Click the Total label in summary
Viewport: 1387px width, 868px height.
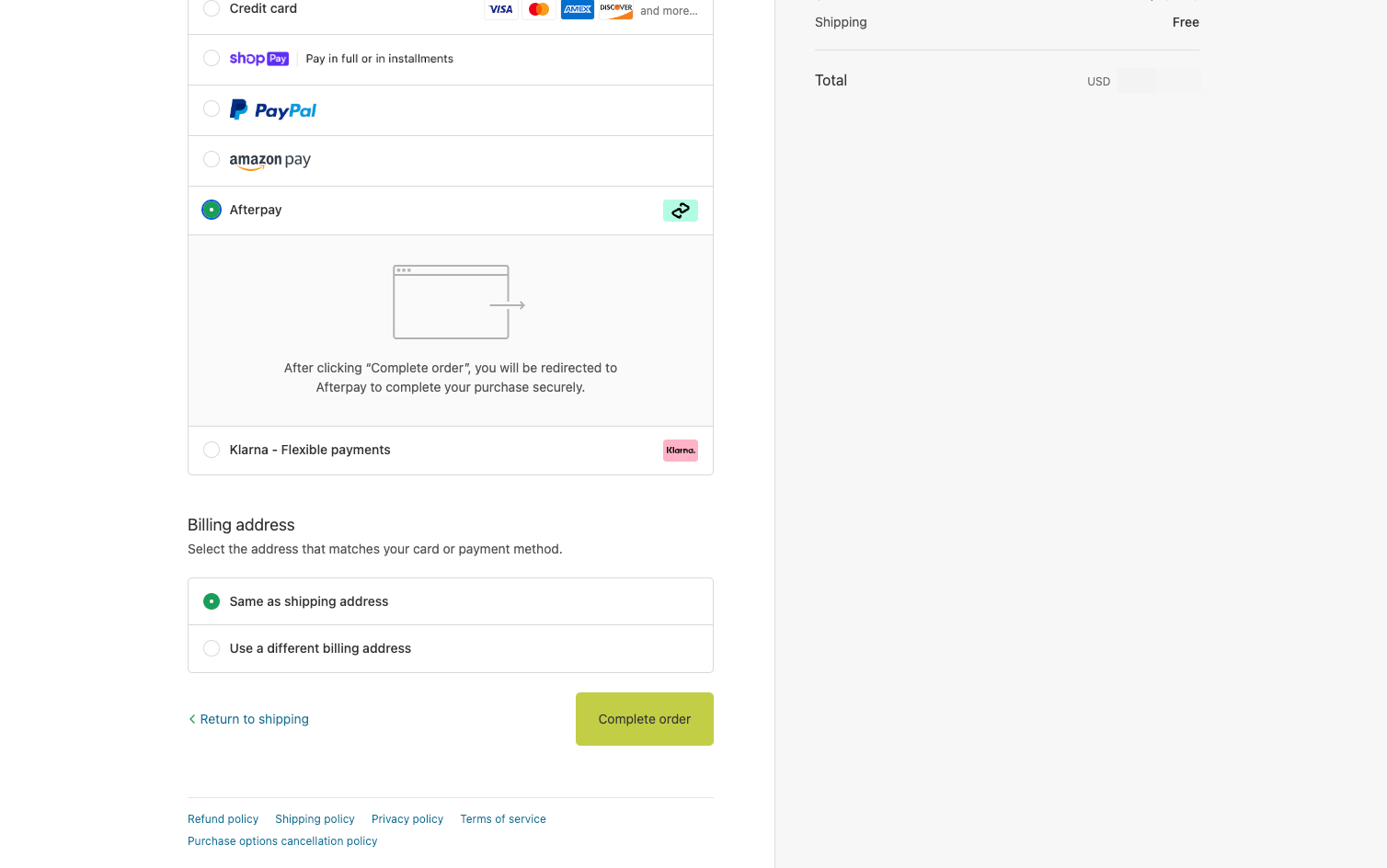click(x=831, y=80)
